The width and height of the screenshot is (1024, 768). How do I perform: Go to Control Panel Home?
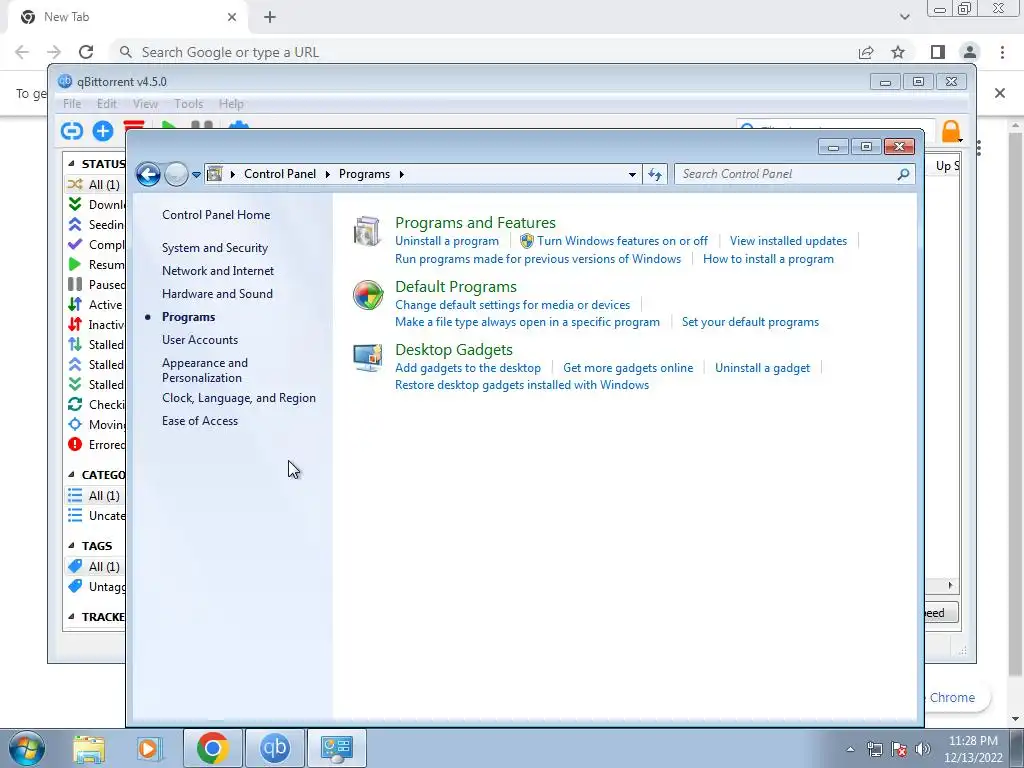[x=216, y=215]
